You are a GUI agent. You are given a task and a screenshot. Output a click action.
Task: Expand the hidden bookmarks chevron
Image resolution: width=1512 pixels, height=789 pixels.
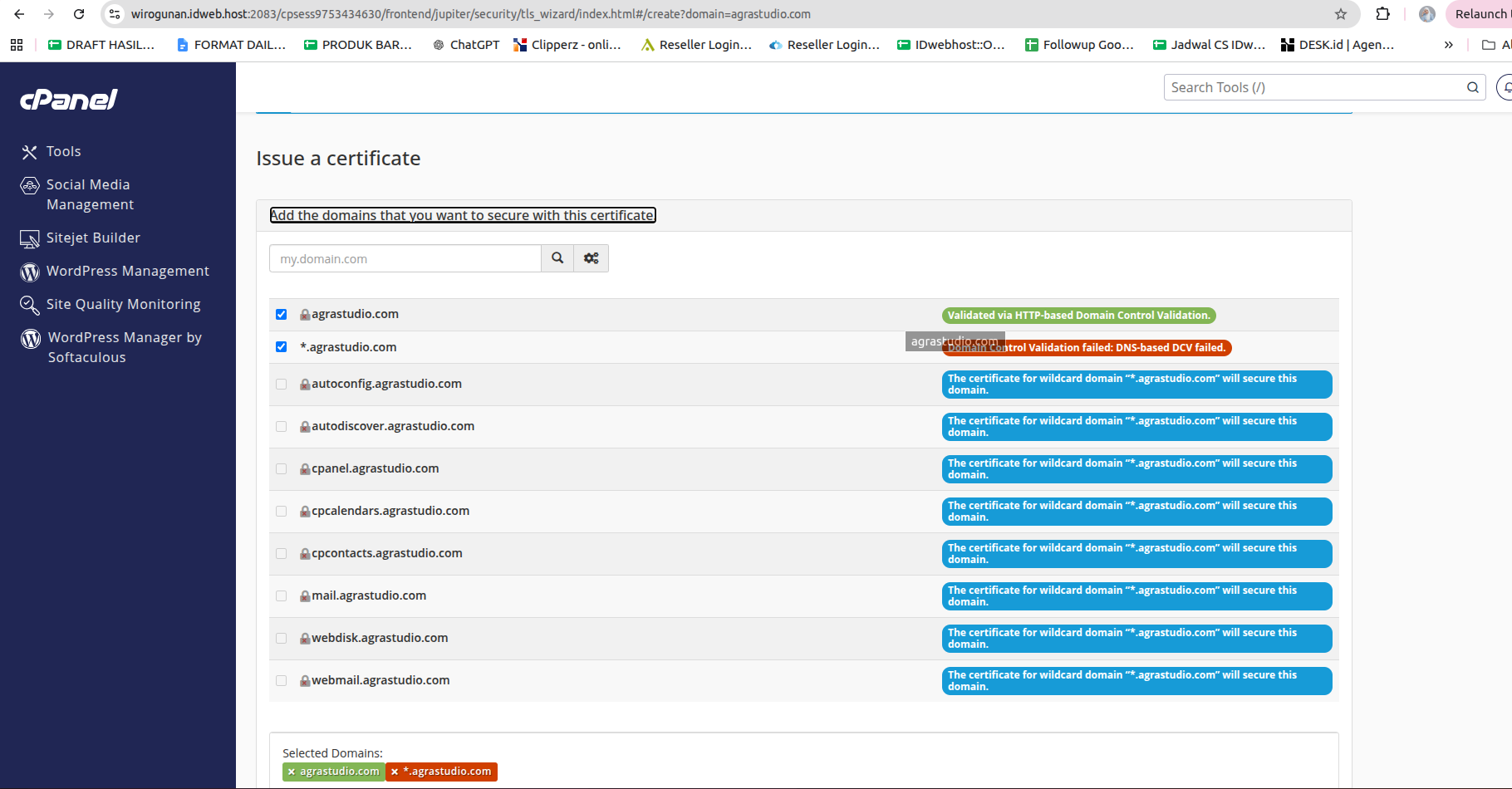(1449, 45)
